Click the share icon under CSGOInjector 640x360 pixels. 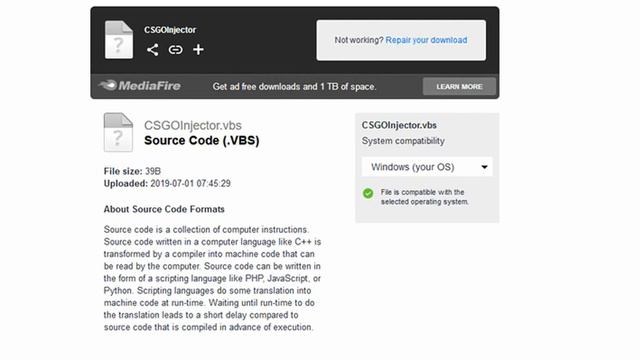(152, 50)
